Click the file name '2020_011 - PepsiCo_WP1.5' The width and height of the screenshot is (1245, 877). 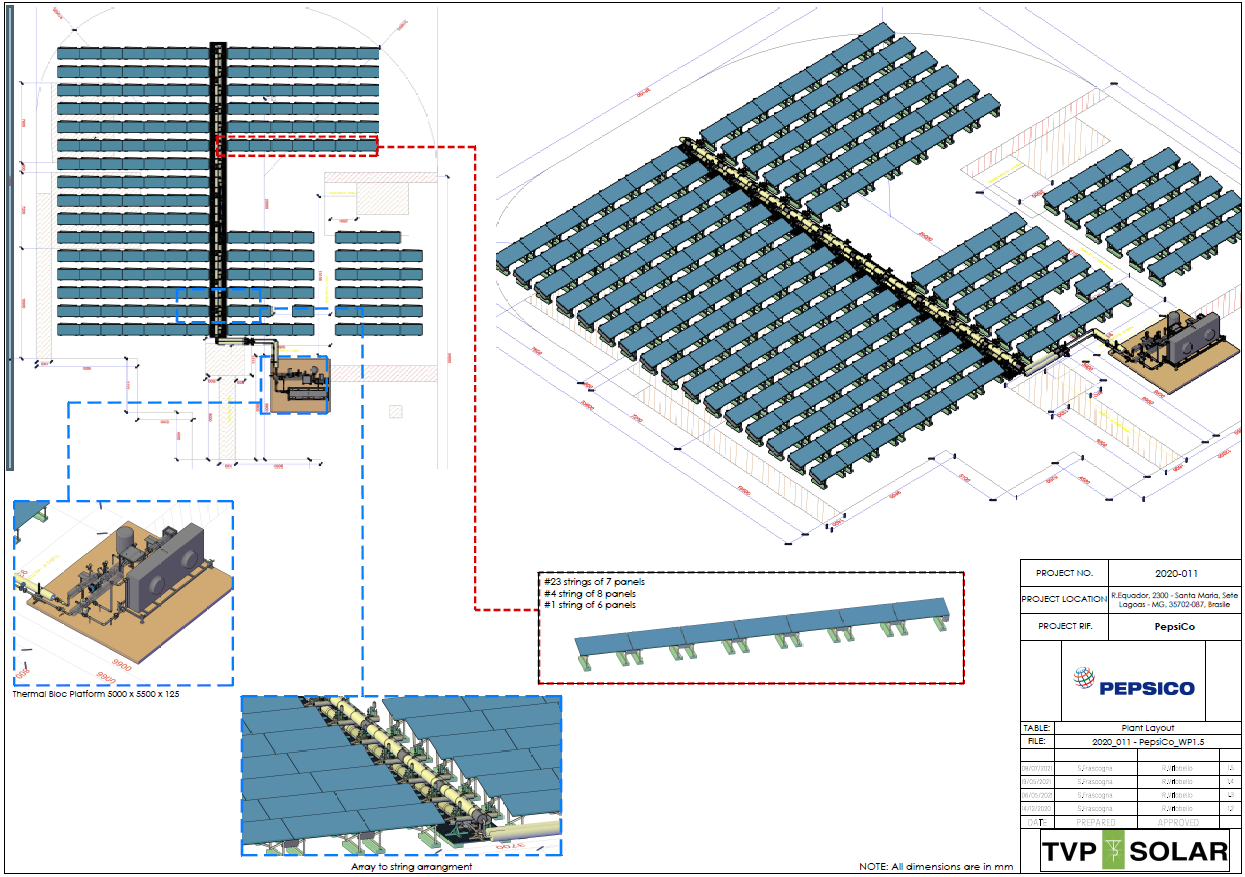coord(1146,742)
